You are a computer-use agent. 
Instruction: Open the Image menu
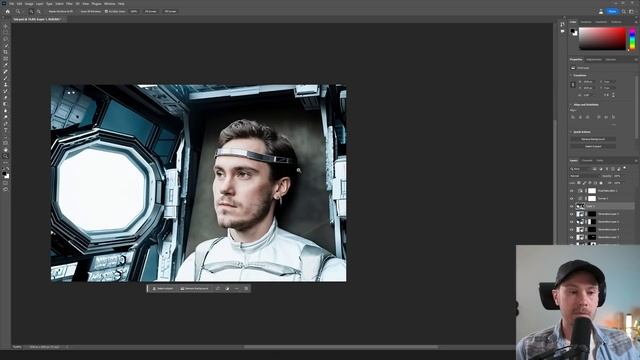[x=29, y=4]
